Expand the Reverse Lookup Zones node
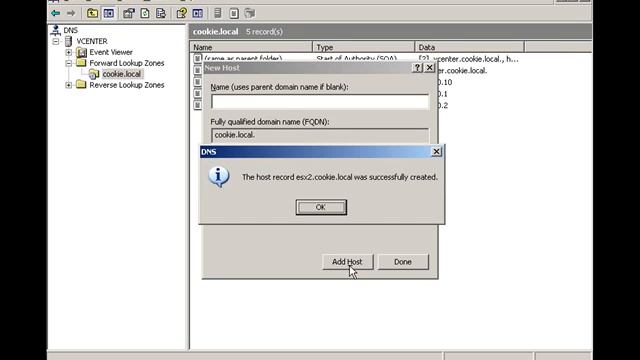This screenshot has width=640, height=360. point(69,85)
